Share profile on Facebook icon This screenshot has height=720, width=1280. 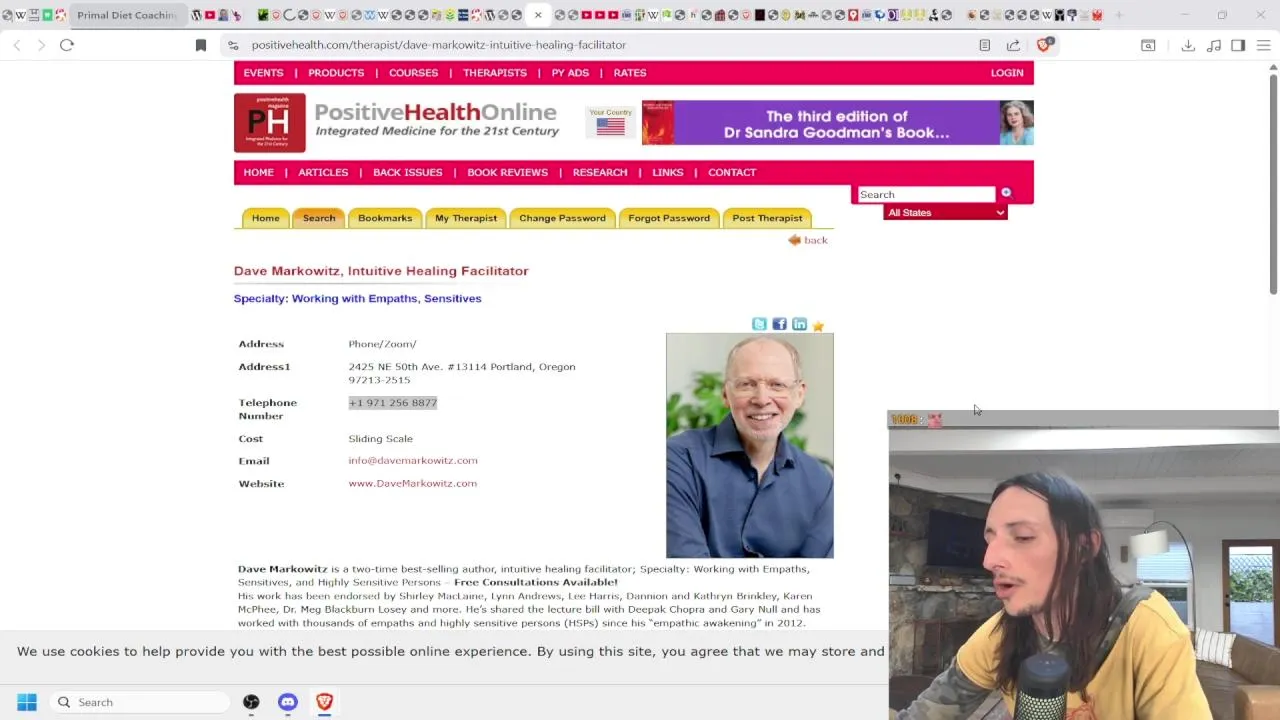779,324
